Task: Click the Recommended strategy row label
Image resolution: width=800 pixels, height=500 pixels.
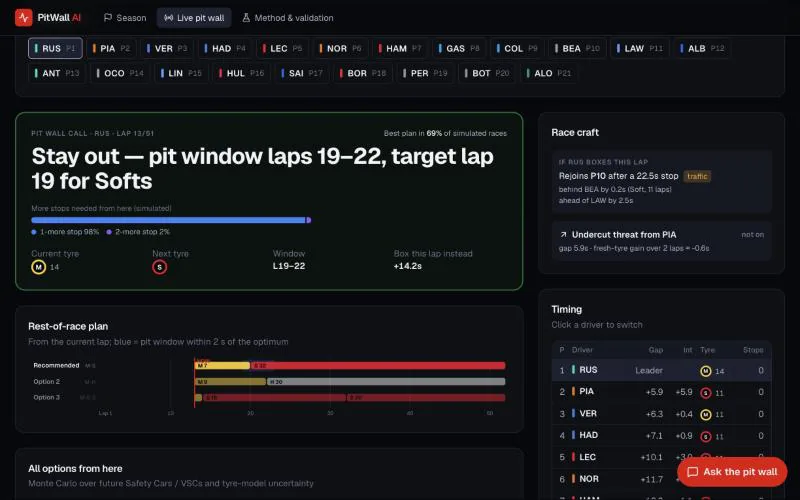Action: [56, 365]
